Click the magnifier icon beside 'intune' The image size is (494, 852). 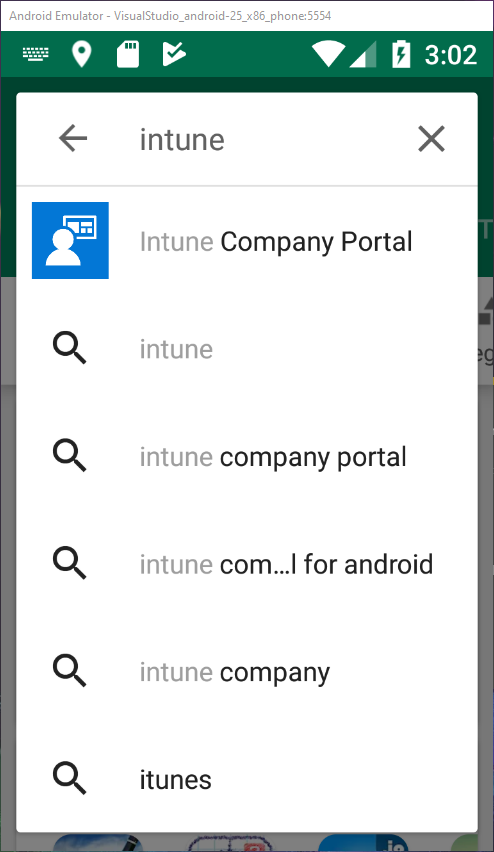(x=69, y=348)
